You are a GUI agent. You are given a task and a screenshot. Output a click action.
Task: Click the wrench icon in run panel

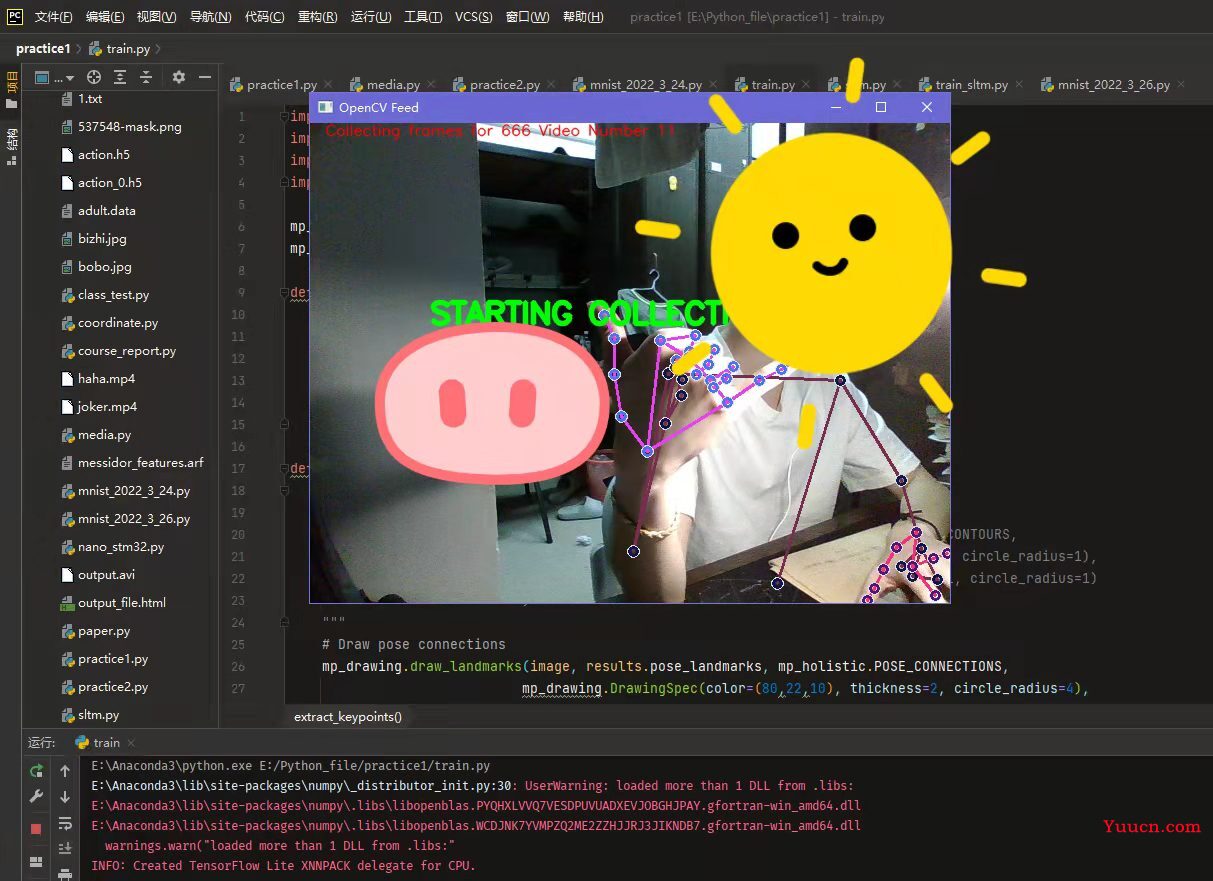[x=36, y=797]
